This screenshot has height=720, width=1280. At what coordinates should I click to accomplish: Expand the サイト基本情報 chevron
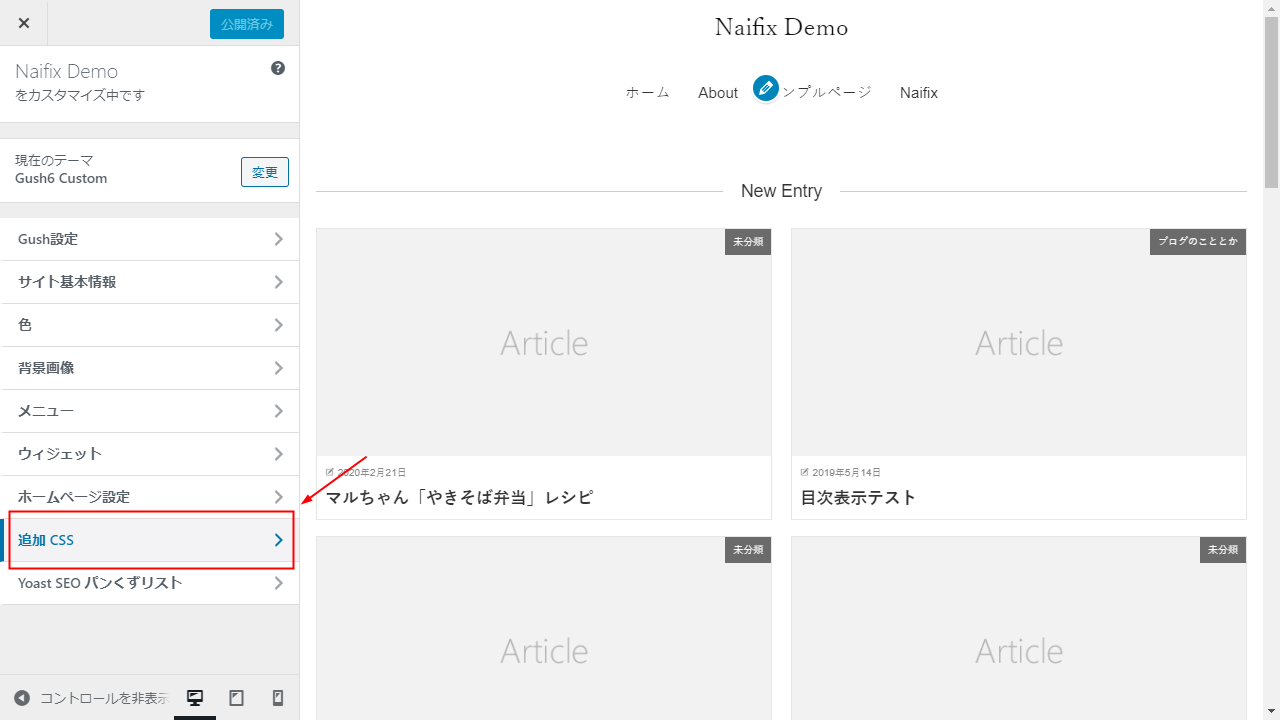click(278, 282)
